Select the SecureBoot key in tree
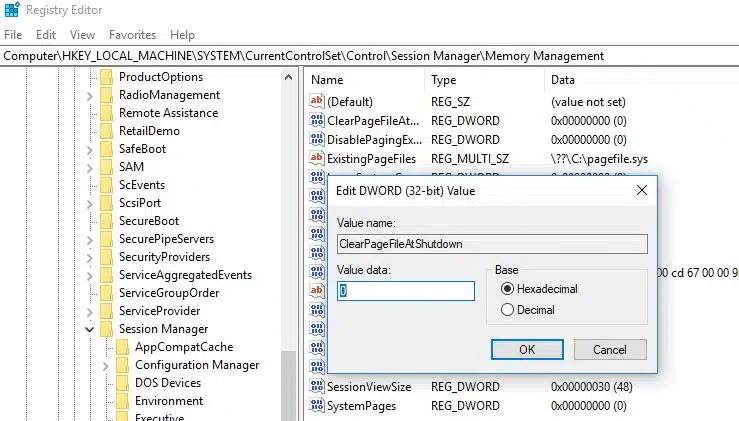The image size is (739, 421). pos(148,221)
